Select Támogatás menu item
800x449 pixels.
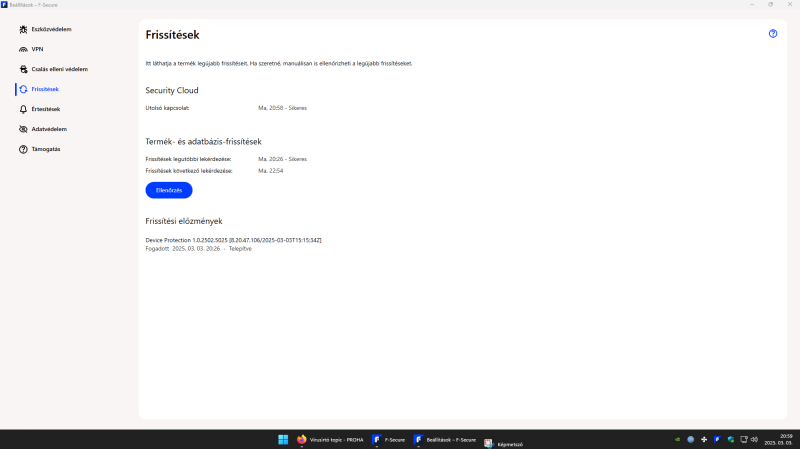point(46,149)
